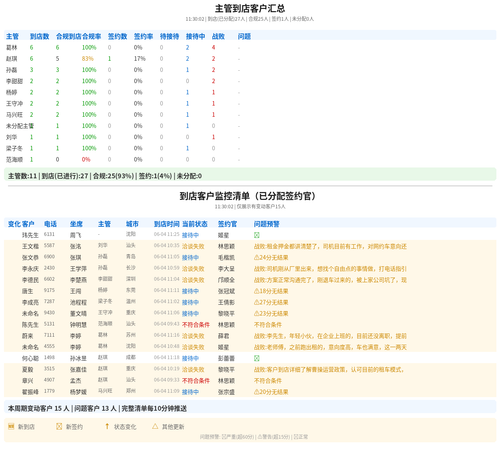Click the 到店客户监控清单 section title

click(x=247, y=196)
